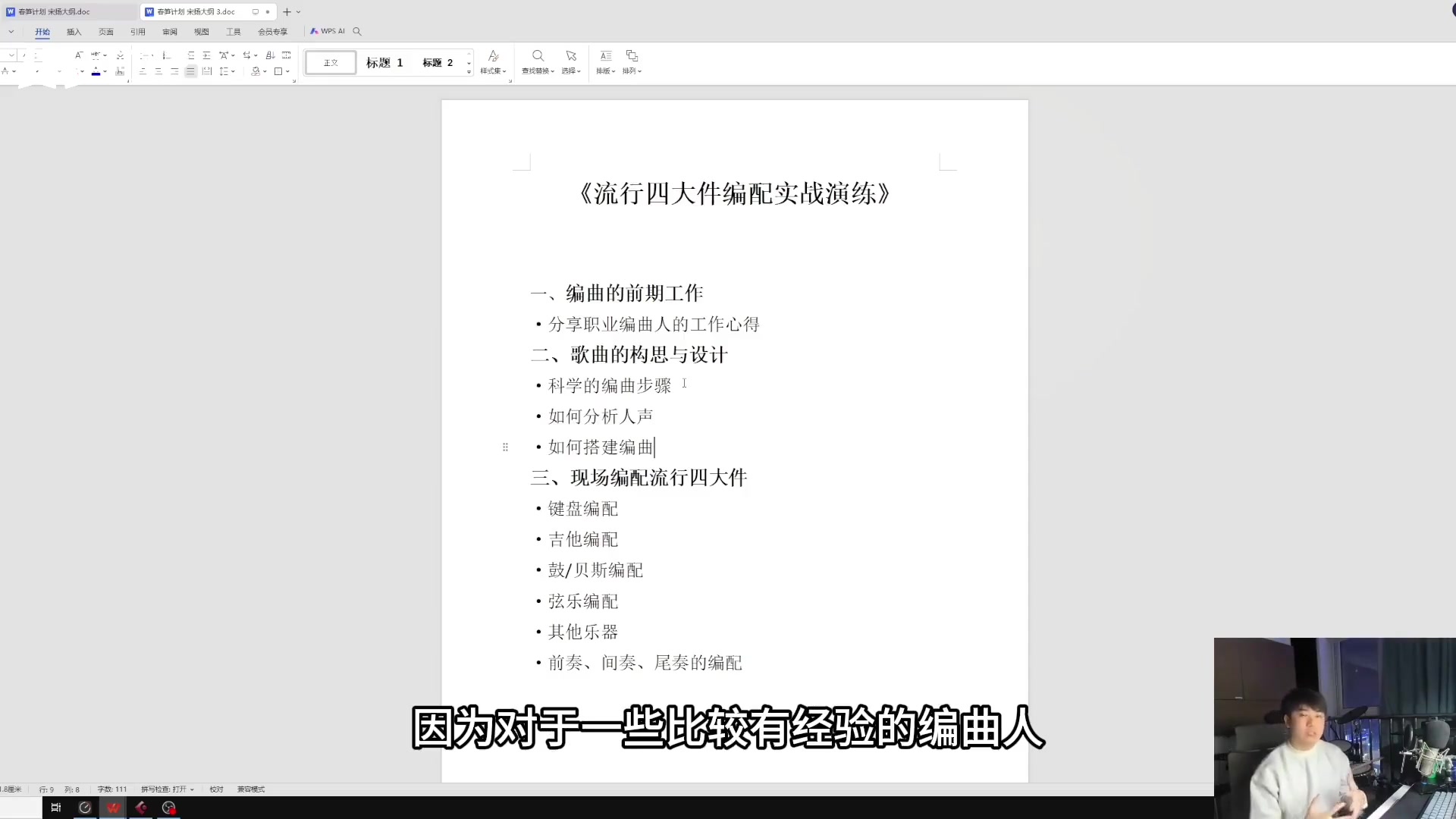Click the 视图 menu item
Screen dimensions: 1456x819
coord(201,31)
